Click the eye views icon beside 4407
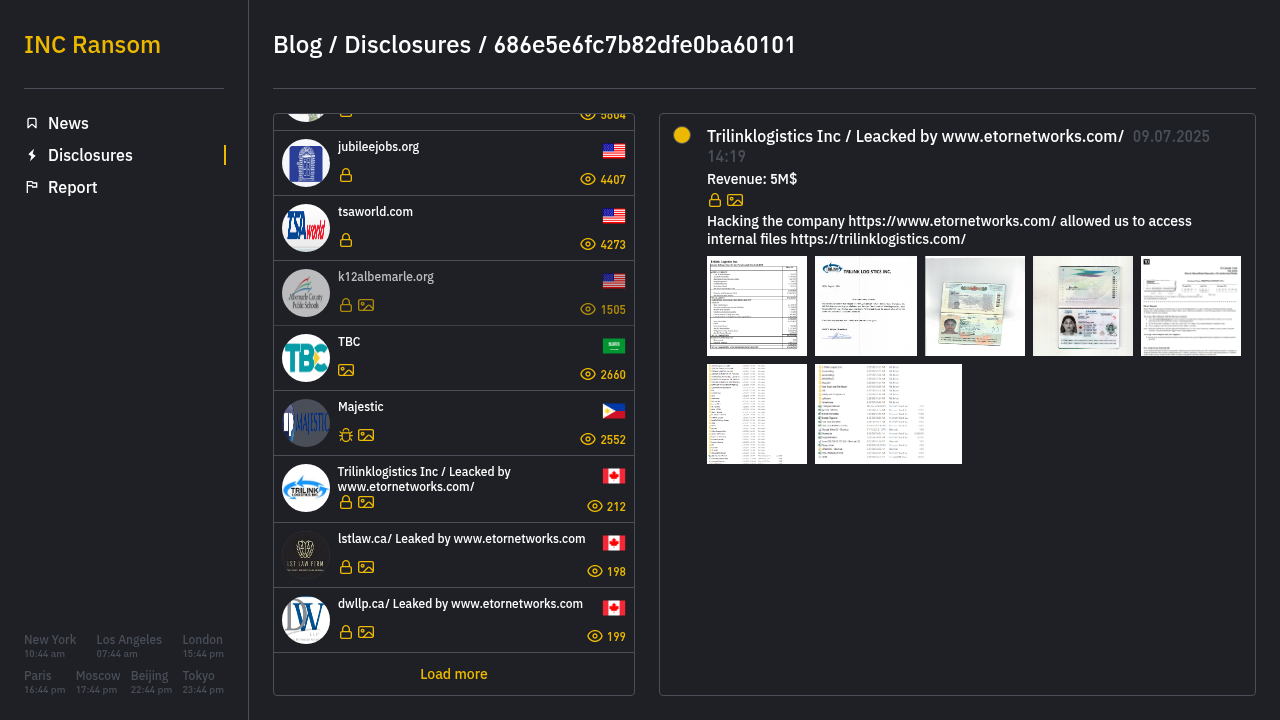Image resolution: width=1280 pixels, height=720 pixels. (588, 180)
